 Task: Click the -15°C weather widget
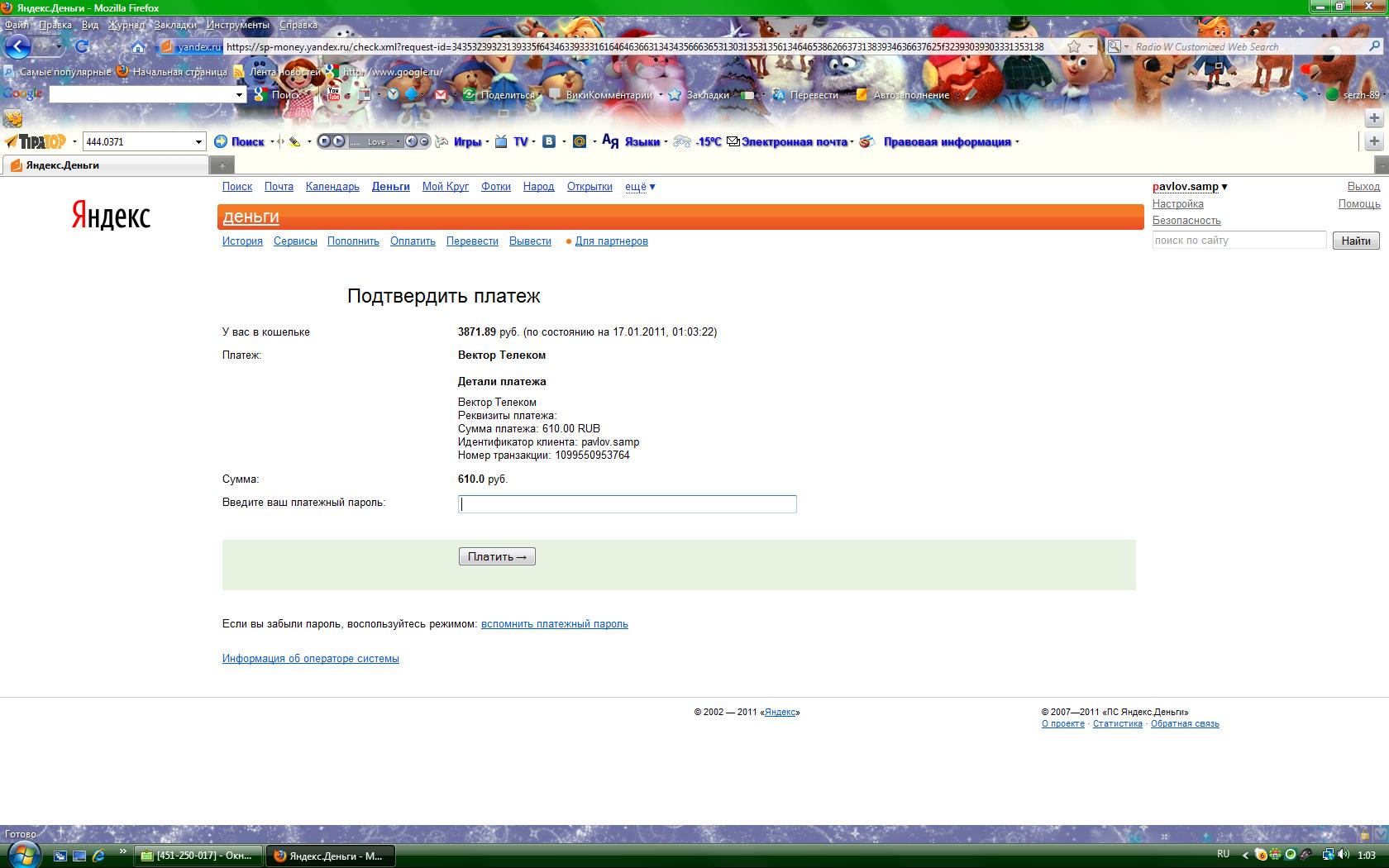(698, 141)
